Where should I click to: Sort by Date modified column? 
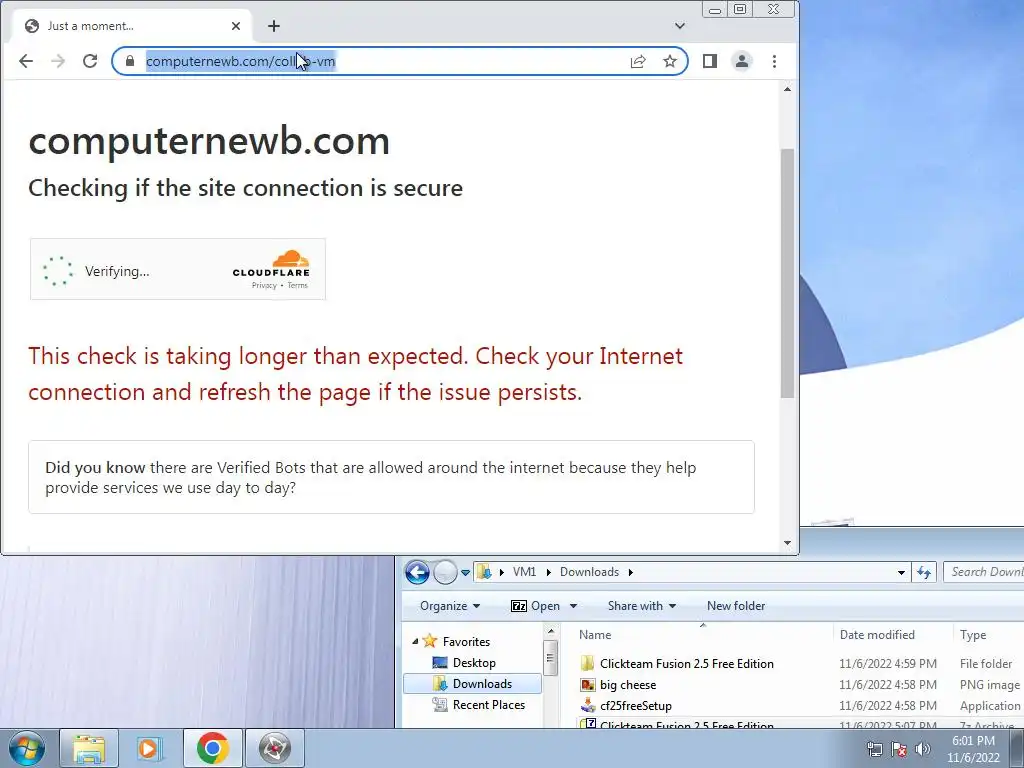point(891,635)
